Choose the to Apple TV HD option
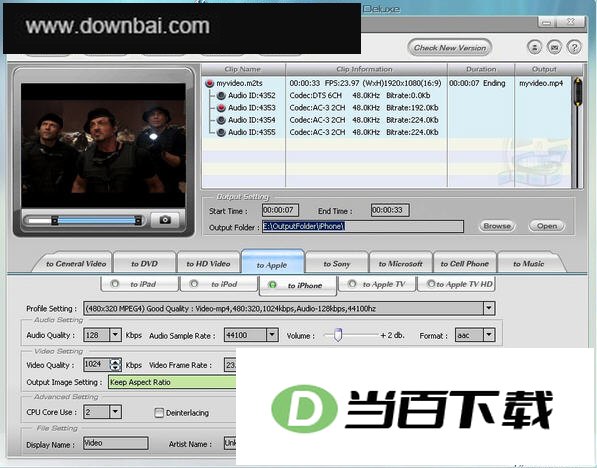597x468 pixels. [431, 284]
